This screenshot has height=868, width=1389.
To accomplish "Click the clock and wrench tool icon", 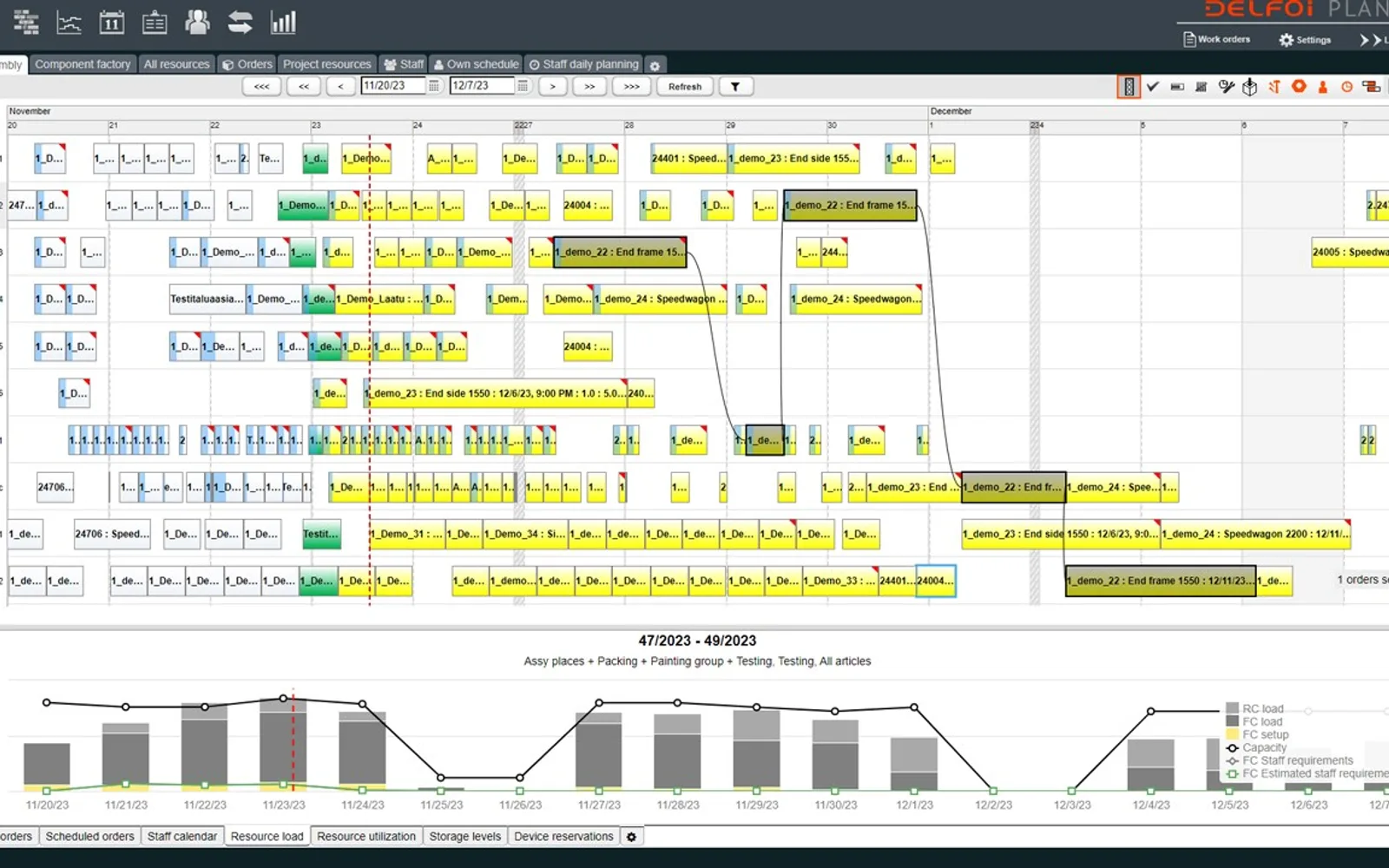I will pyautogui.click(x=1226, y=87).
